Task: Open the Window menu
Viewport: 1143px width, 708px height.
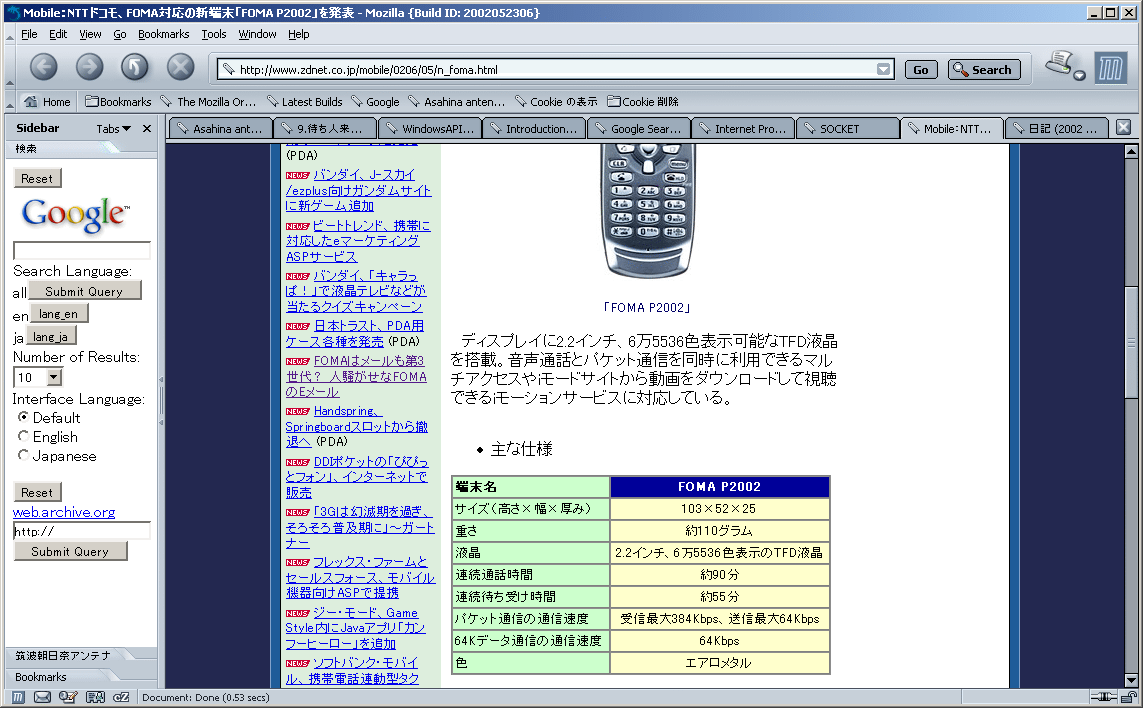Action: click(x=257, y=34)
